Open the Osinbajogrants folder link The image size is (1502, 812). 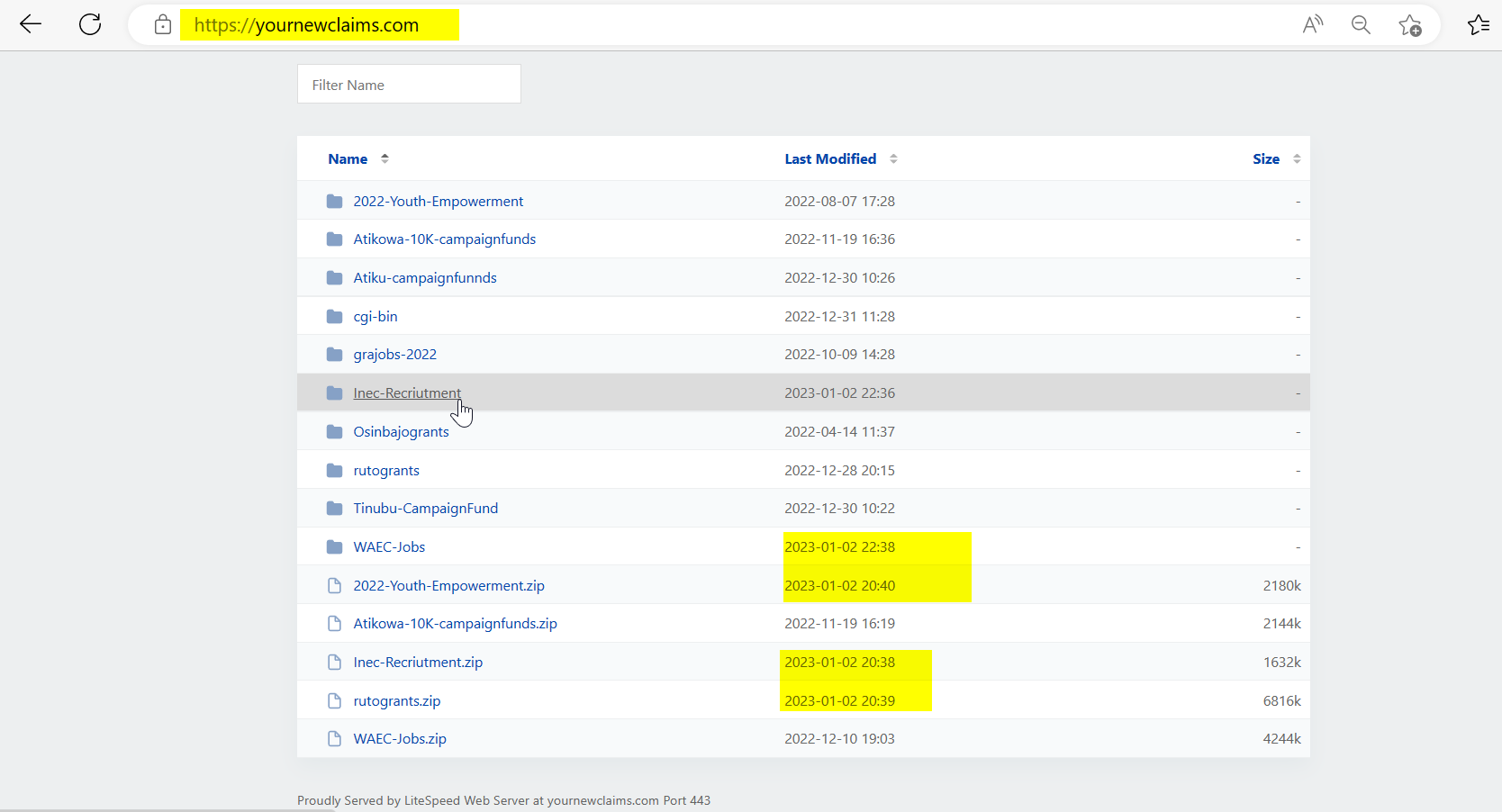tap(401, 431)
